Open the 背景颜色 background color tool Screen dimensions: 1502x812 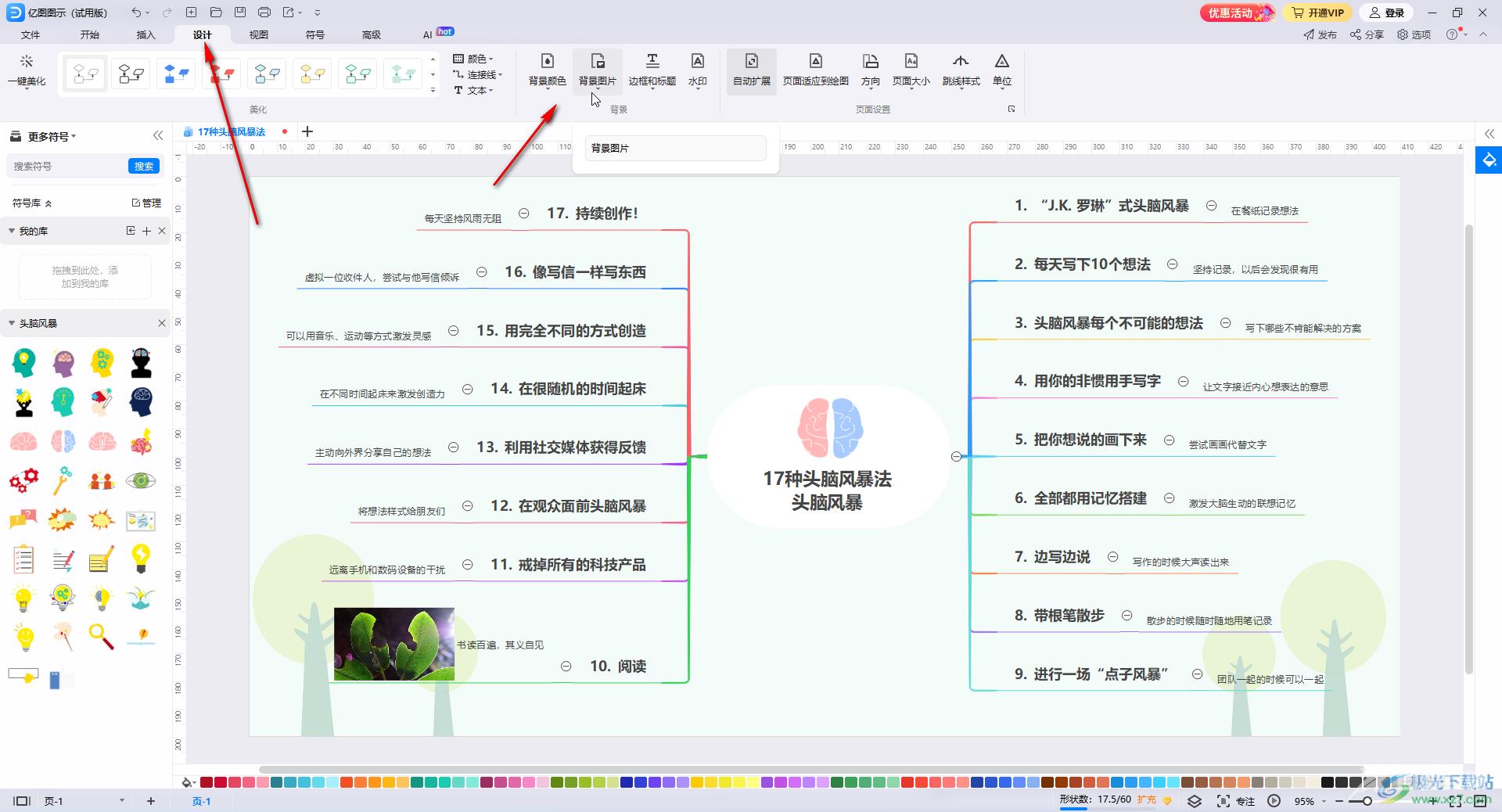point(547,70)
